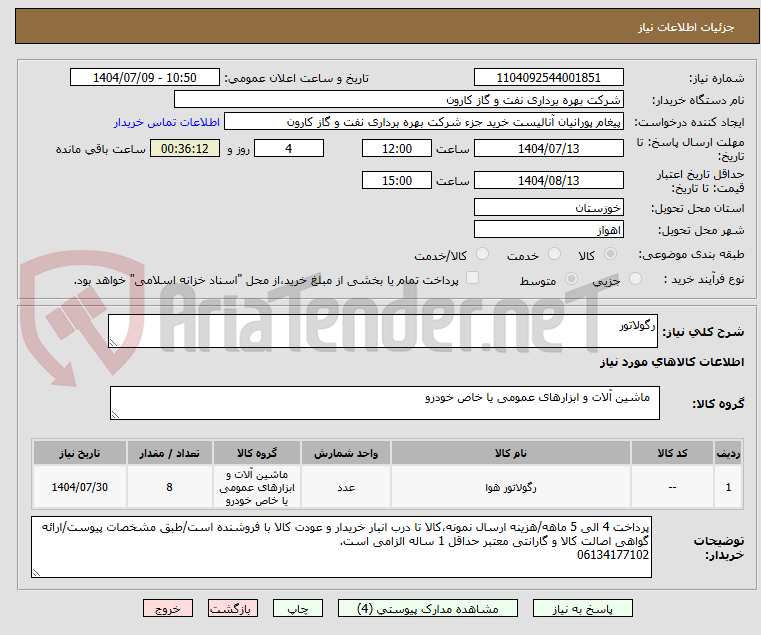761x635 pixels.
Task: Click the announcement date field 1404/07/09 - 10:50
Action: pos(145,78)
